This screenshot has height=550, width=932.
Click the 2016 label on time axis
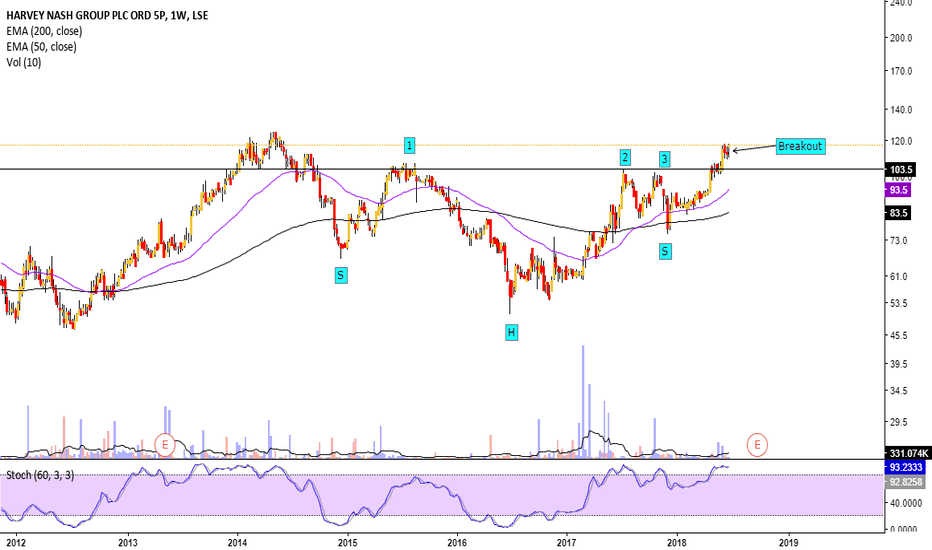(457, 542)
